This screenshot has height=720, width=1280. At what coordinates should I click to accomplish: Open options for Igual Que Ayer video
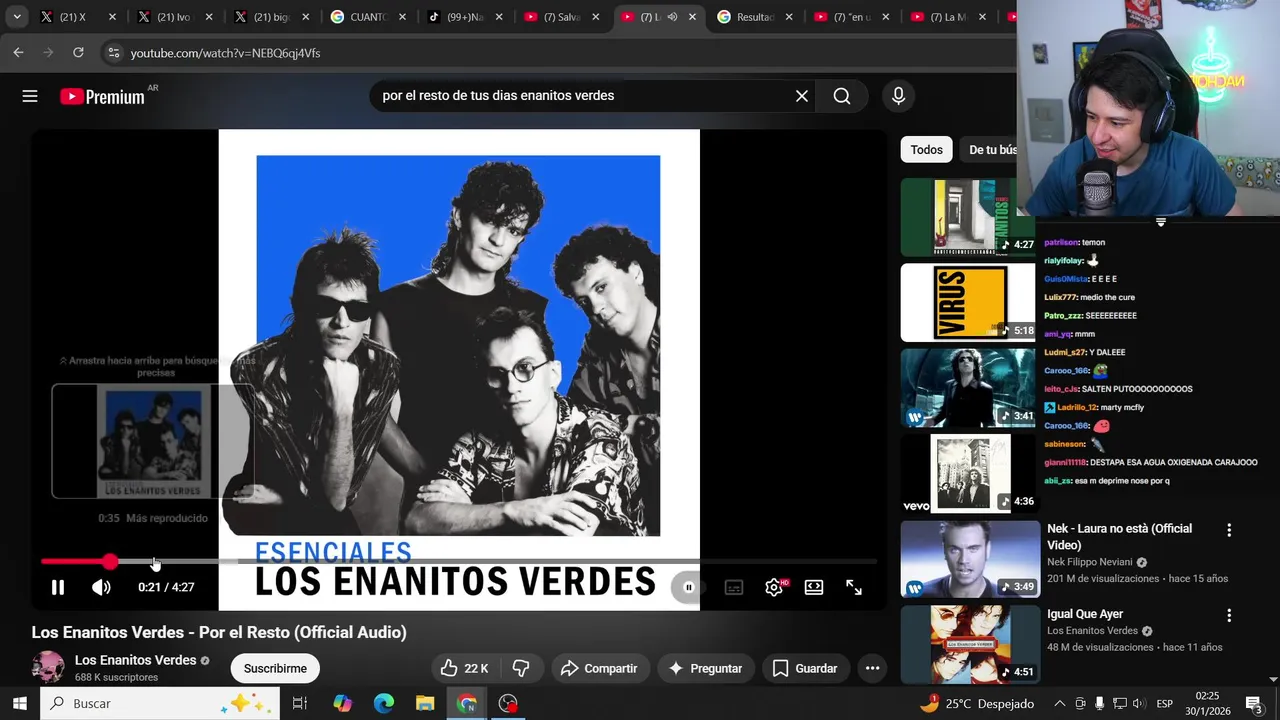pyautogui.click(x=1229, y=616)
